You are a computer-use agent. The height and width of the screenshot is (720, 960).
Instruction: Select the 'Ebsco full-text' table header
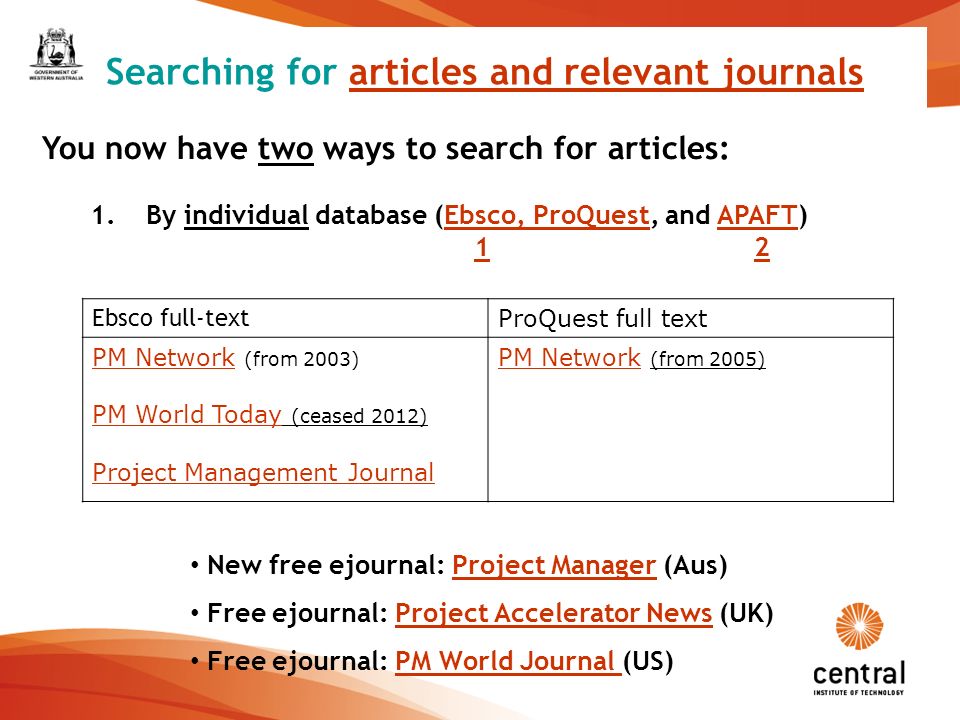coord(171,318)
